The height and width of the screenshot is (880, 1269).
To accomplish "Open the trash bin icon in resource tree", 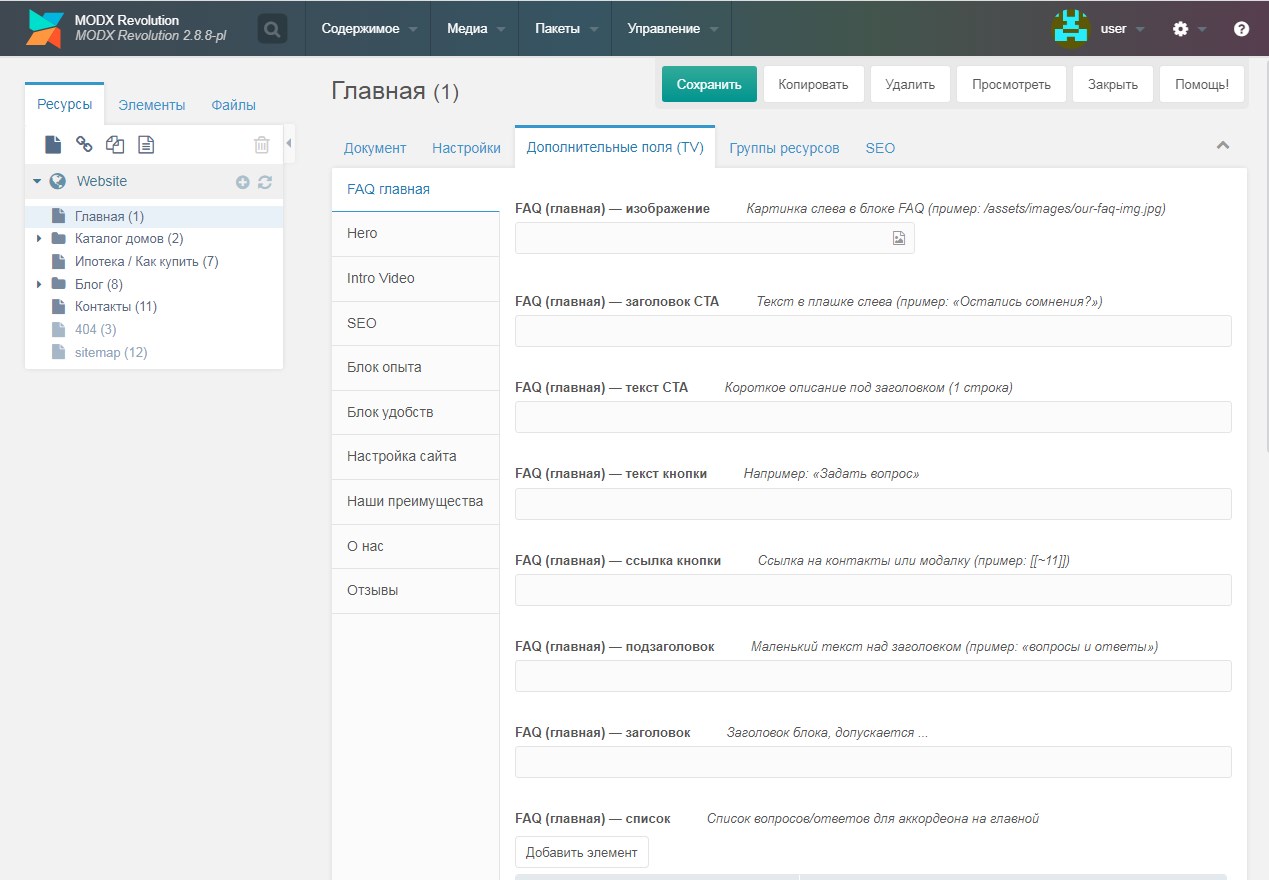I will (x=262, y=145).
